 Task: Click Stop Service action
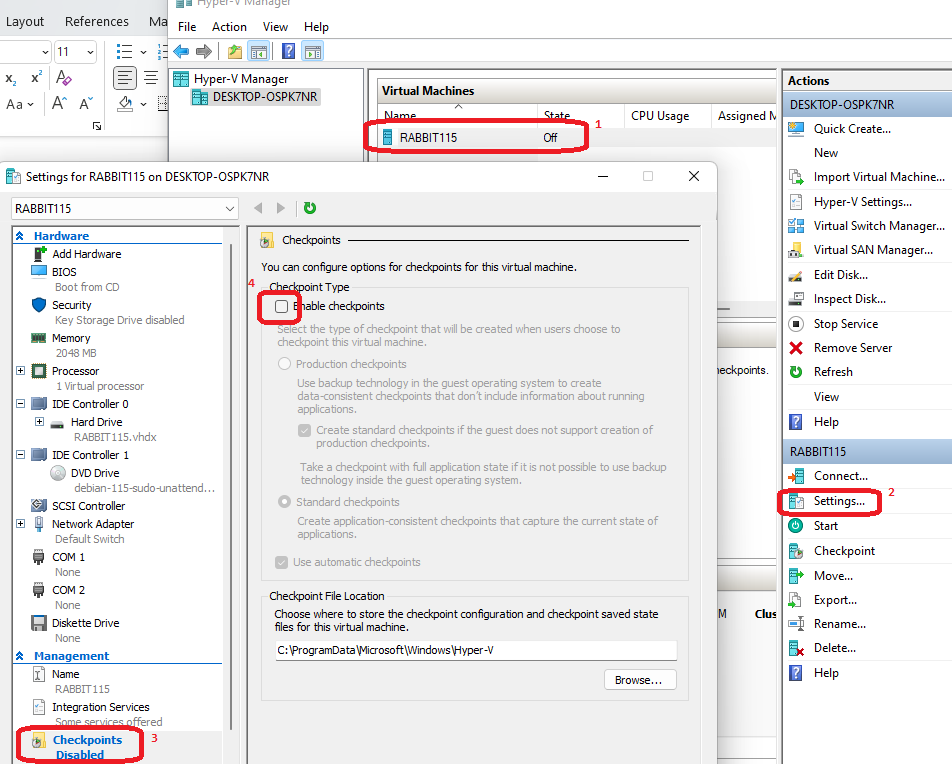[x=845, y=324]
